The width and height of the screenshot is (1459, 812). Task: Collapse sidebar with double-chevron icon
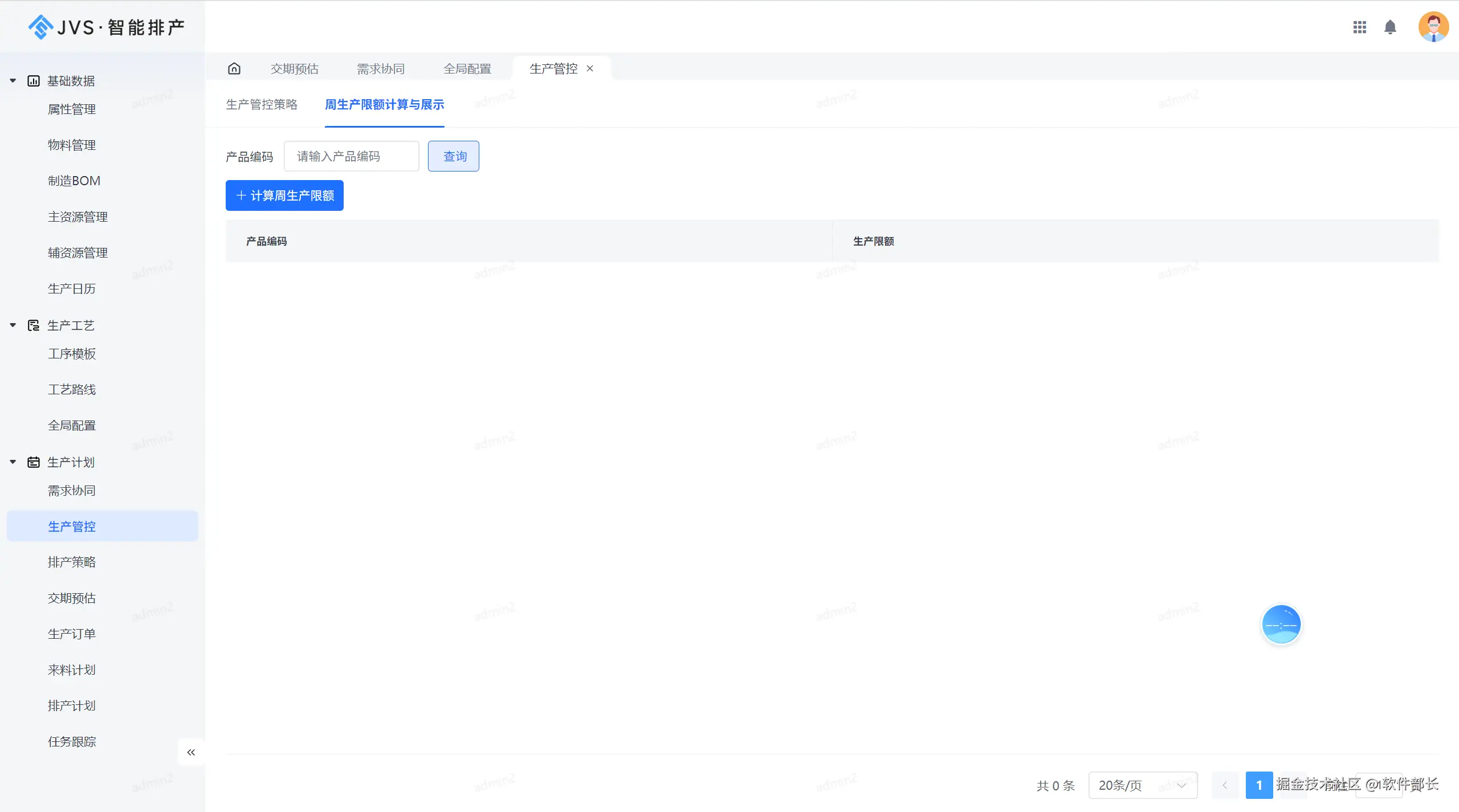pyautogui.click(x=191, y=752)
